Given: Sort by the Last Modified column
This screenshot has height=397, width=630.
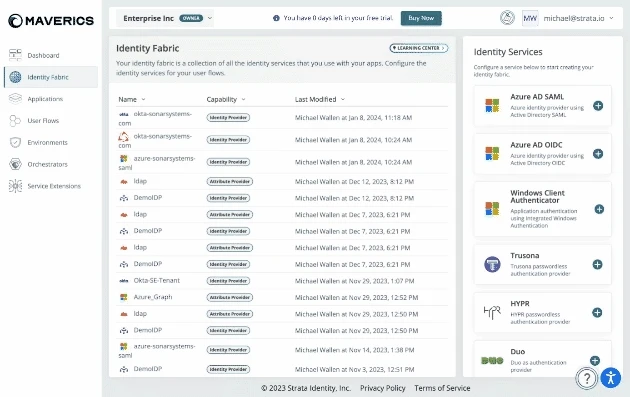Looking at the screenshot, I should tap(319, 99).
